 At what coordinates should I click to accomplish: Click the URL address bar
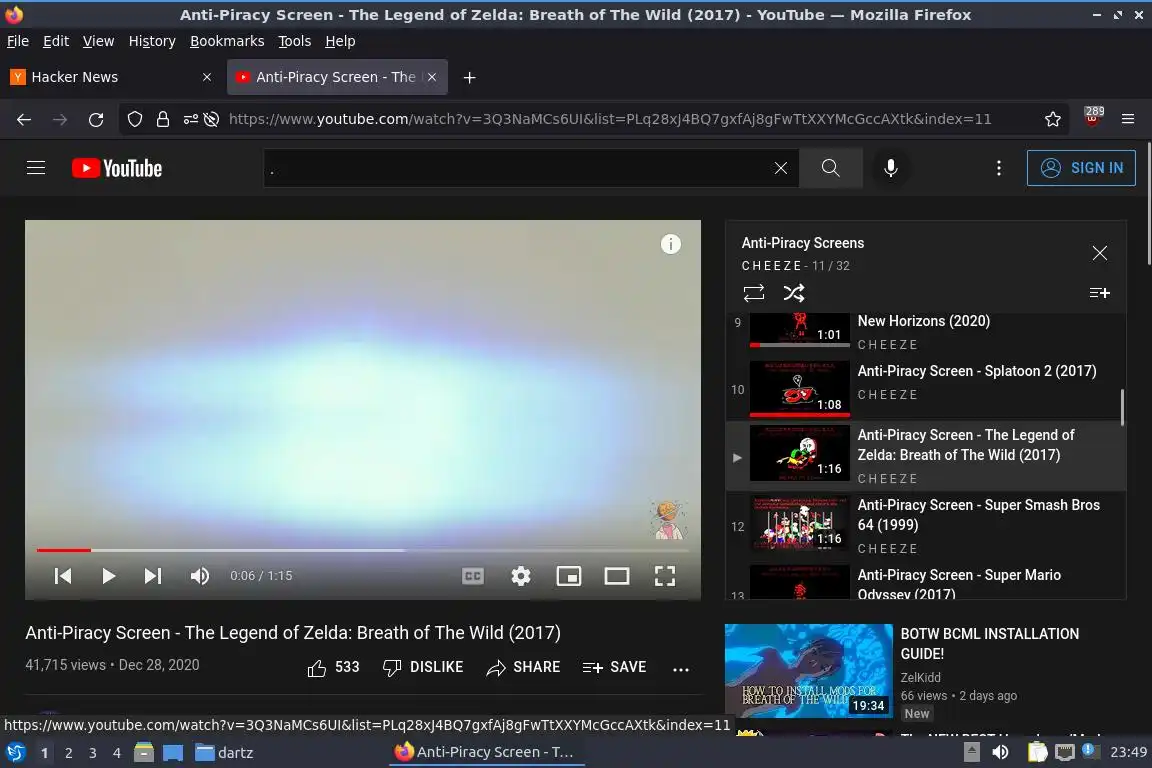coord(610,119)
